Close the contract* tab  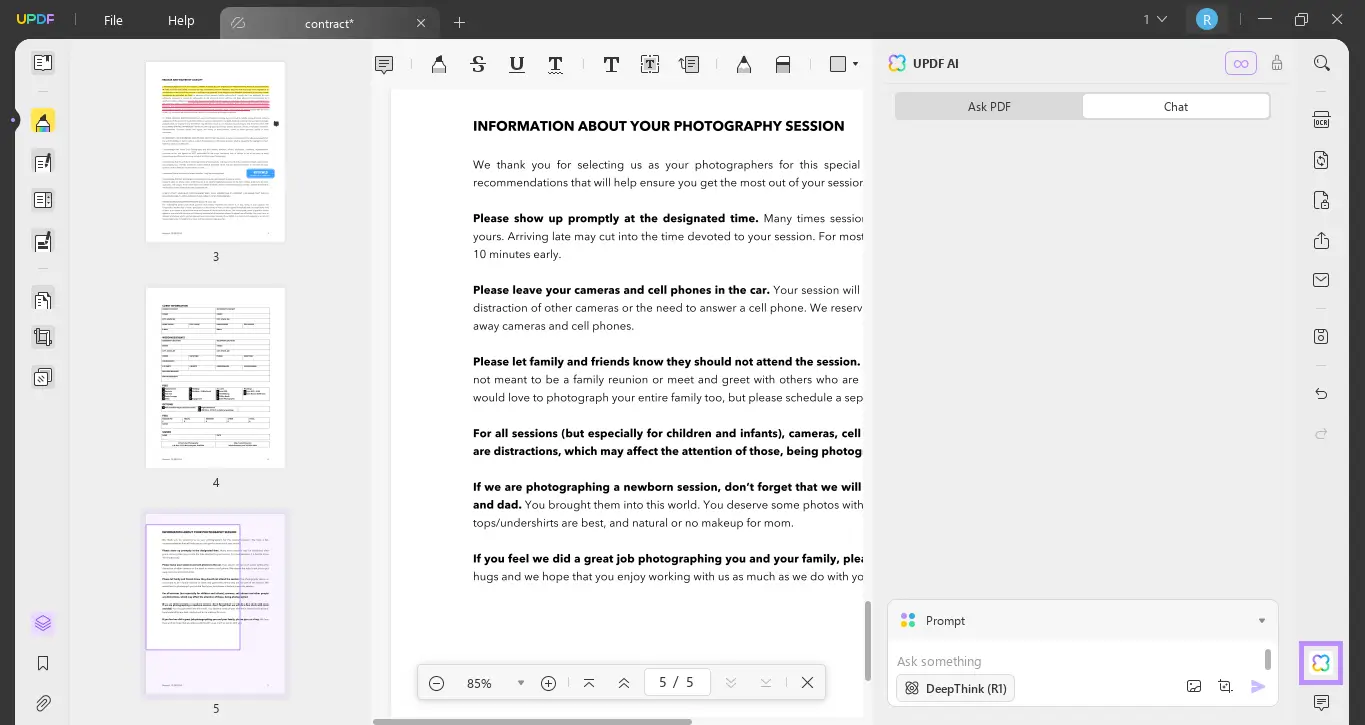coord(421,23)
